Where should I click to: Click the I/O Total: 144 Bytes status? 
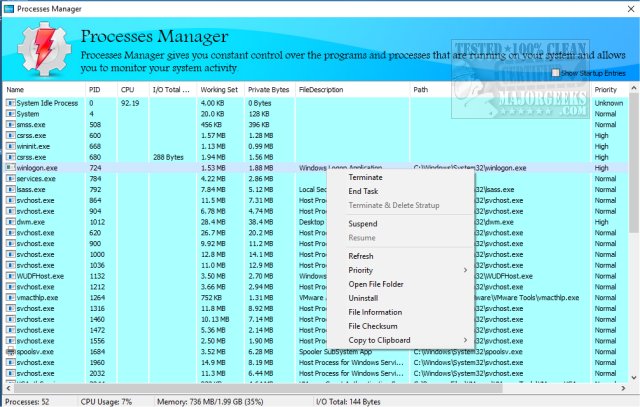pos(348,402)
